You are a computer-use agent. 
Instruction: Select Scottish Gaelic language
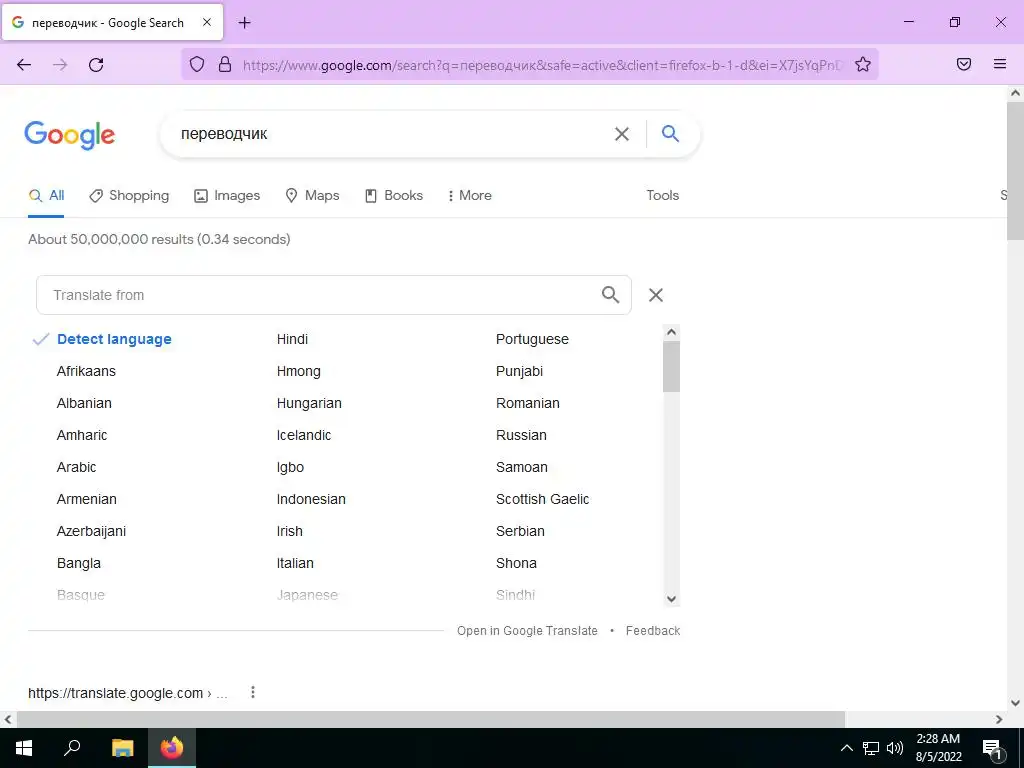click(x=543, y=499)
